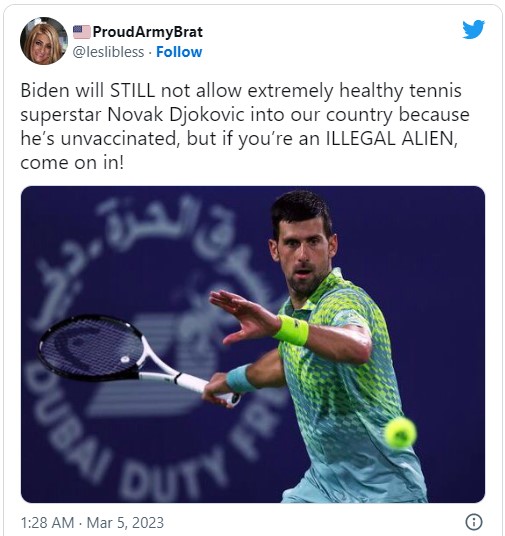Click 'come on in!' tweet line

point(72,163)
